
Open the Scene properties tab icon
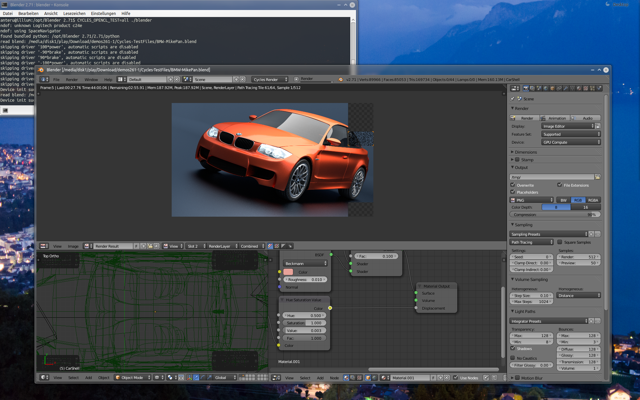[x=539, y=88]
